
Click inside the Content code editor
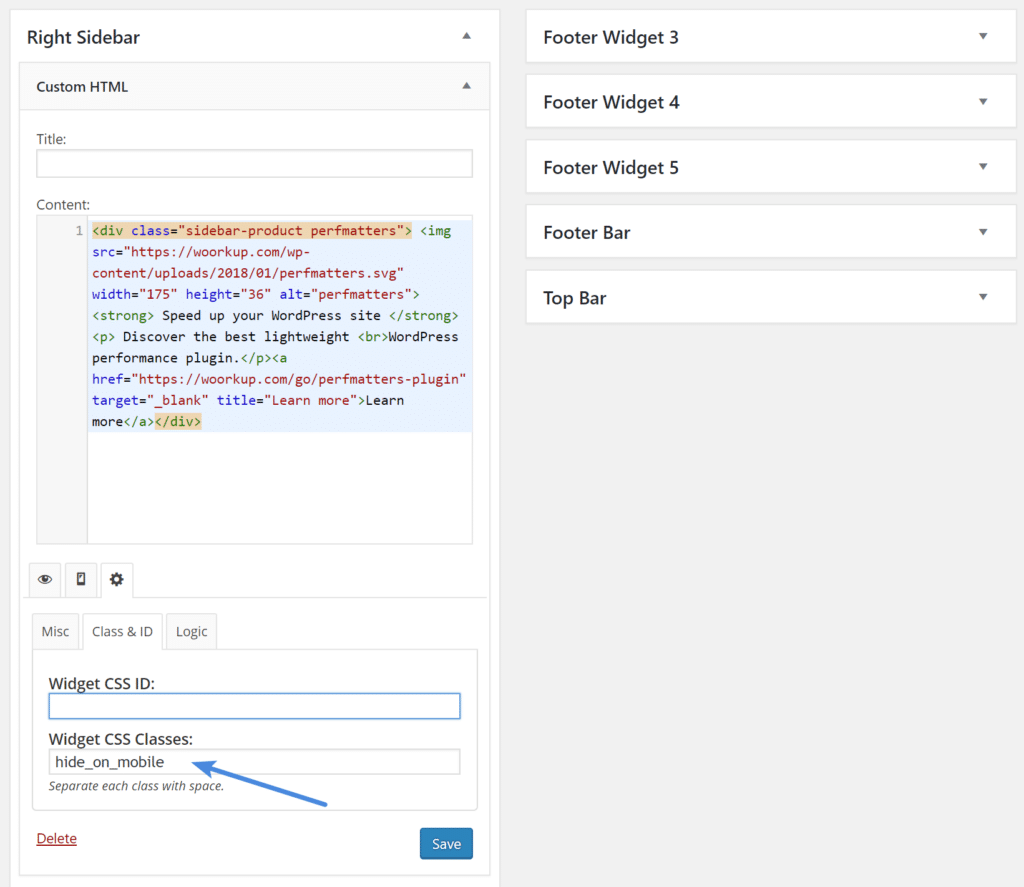pos(280,380)
